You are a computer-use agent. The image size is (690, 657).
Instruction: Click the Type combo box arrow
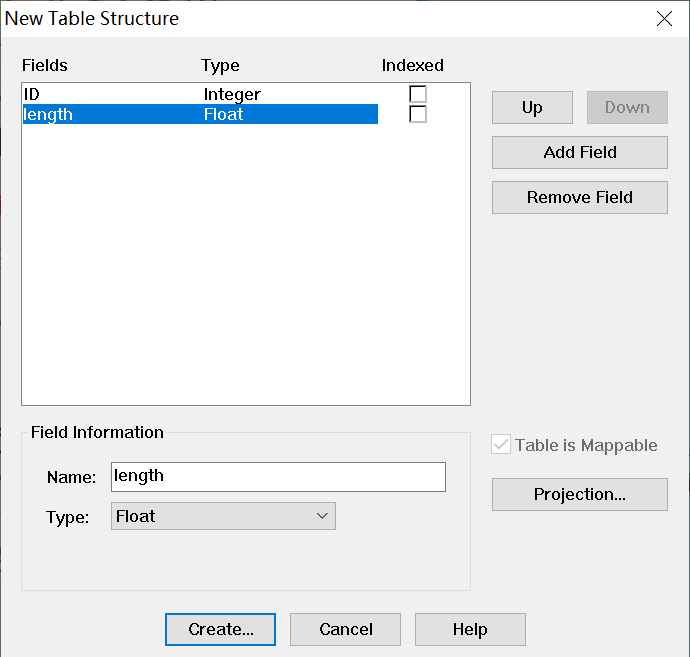[x=322, y=516]
